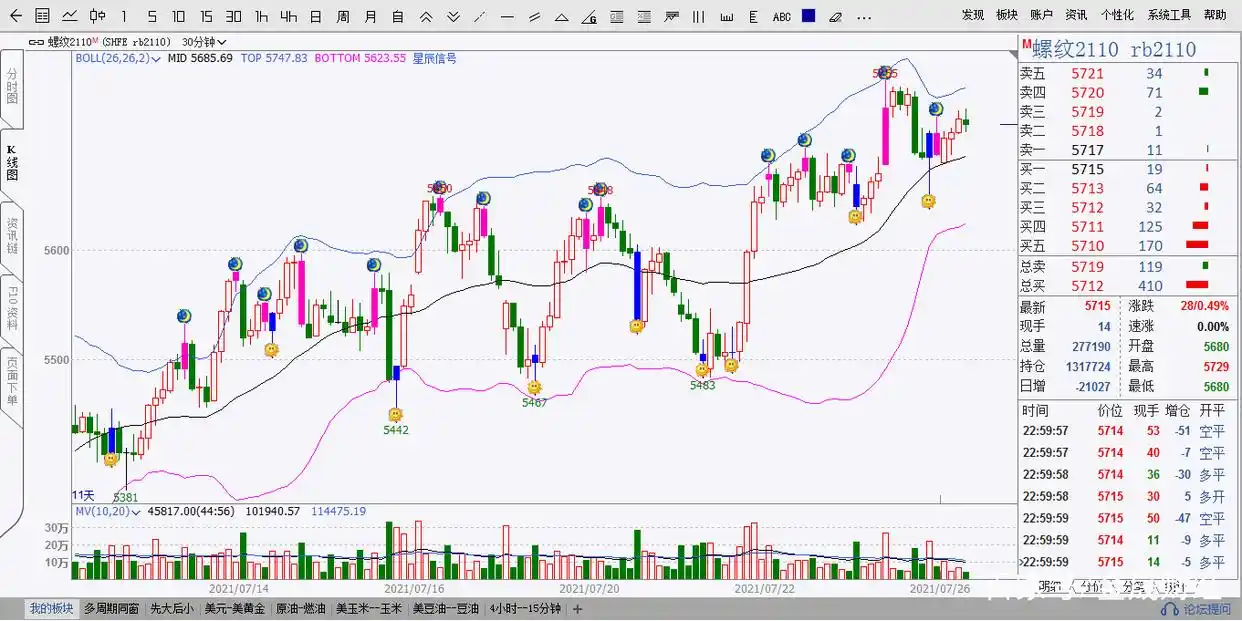This screenshot has height=621, width=1242.
Task: Open the 系统工具 menu
Action: click(1169, 15)
